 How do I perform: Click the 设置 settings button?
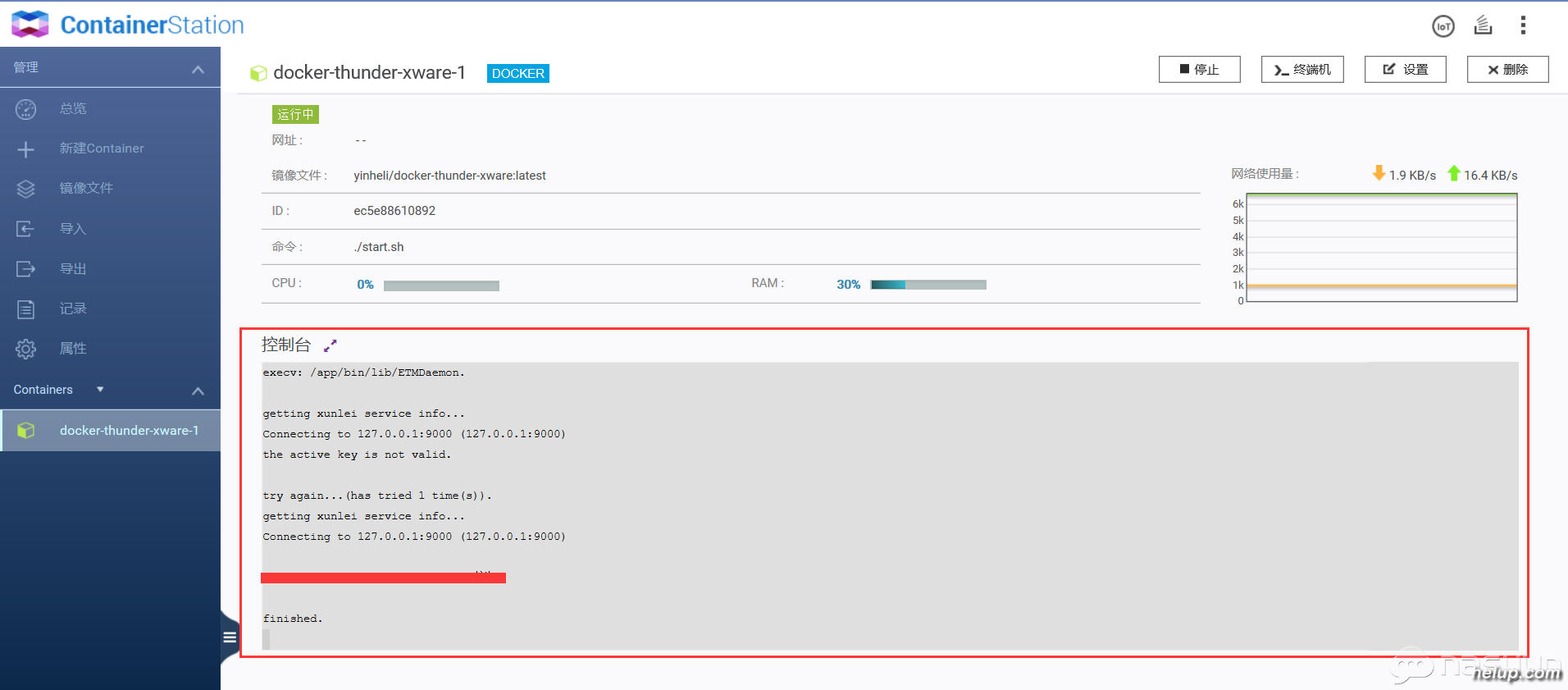click(x=1405, y=70)
